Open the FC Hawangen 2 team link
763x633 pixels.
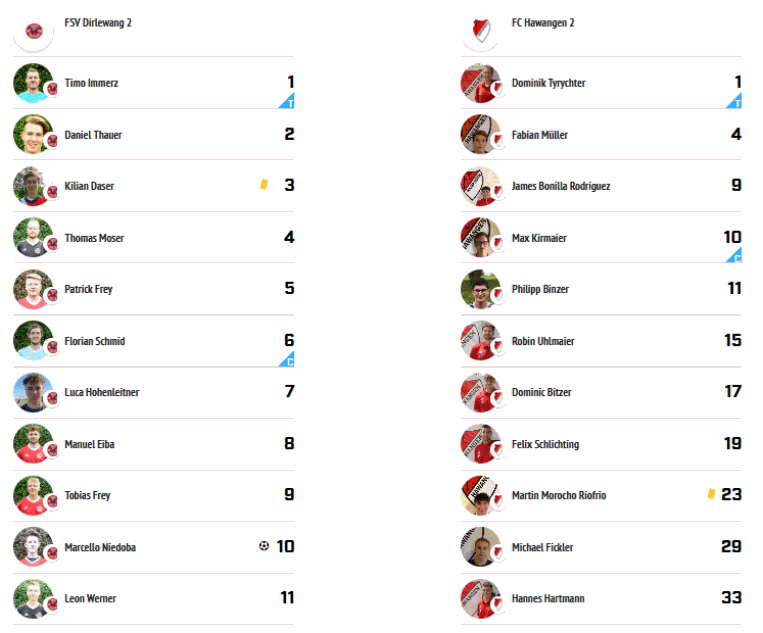click(543, 23)
